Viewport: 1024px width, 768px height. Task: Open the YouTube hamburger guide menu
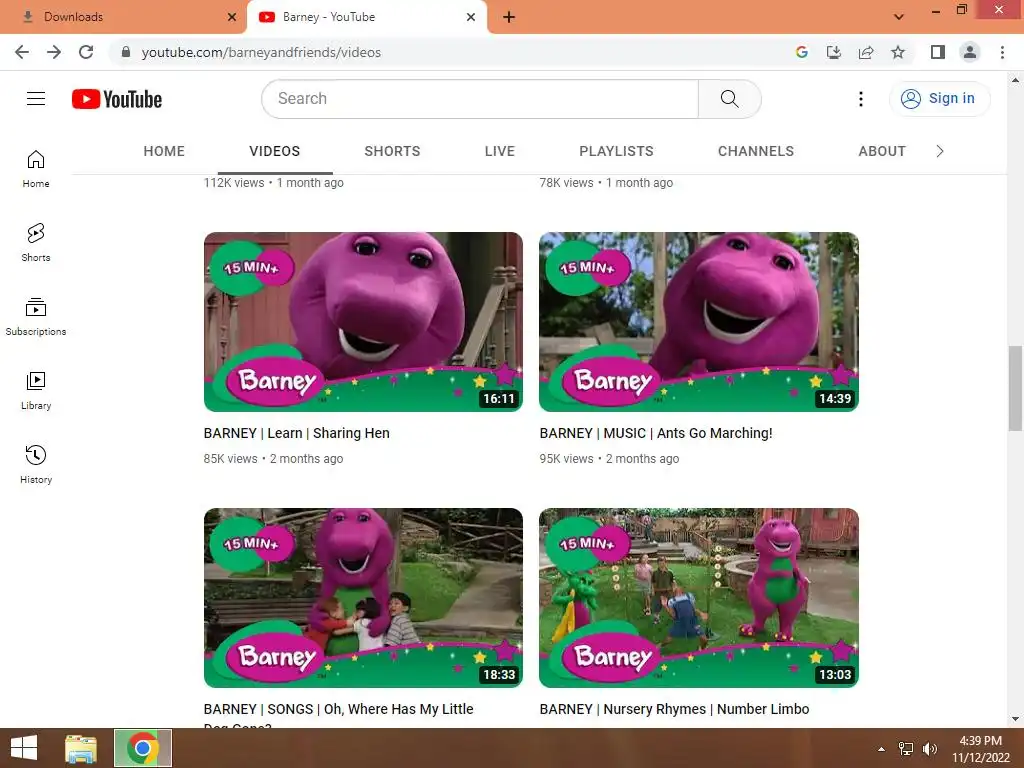pyautogui.click(x=36, y=99)
